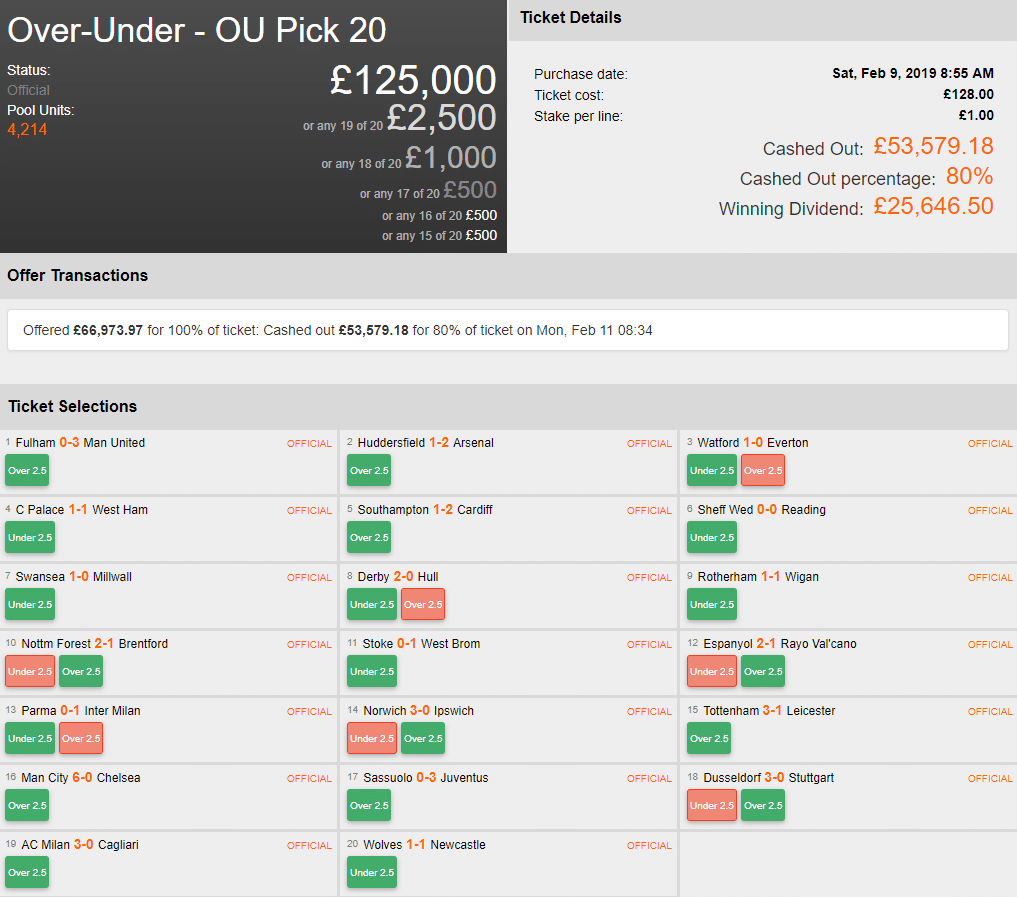Image resolution: width=1017 pixels, height=897 pixels.
Task: Click green Under 2.5 badge for Parma match
Action: coord(30,738)
